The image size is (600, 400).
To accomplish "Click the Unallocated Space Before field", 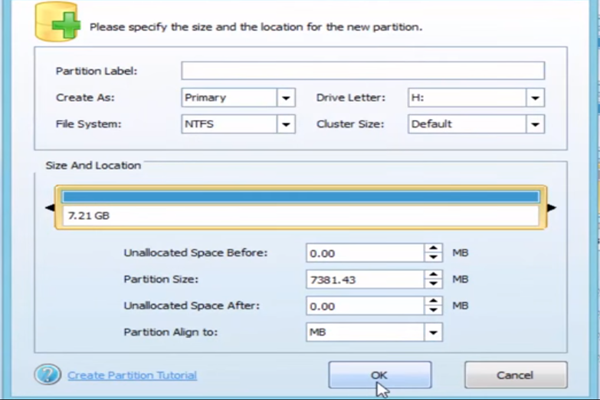I will [365, 253].
